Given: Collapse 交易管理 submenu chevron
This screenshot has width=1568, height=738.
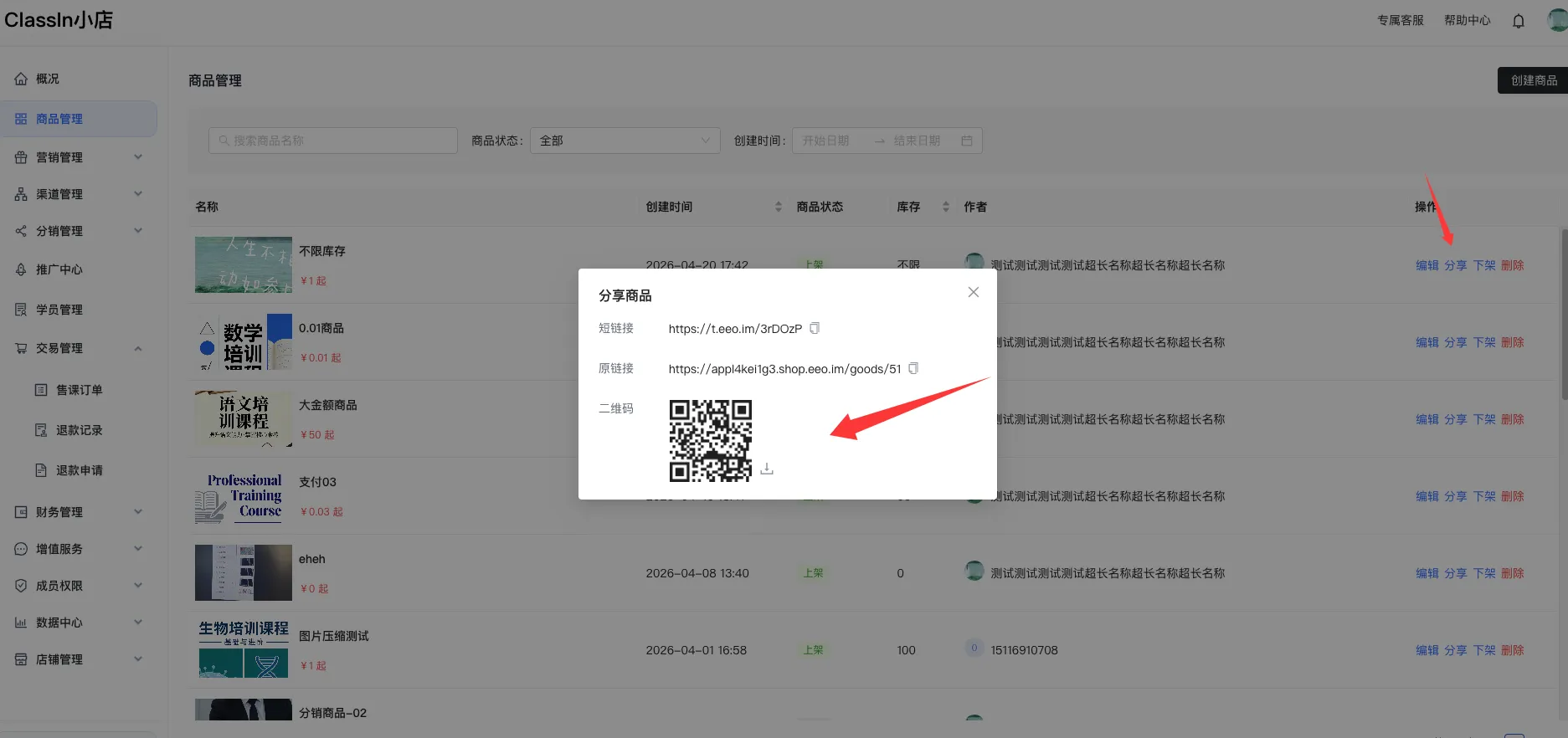Looking at the screenshot, I should click(x=138, y=348).
